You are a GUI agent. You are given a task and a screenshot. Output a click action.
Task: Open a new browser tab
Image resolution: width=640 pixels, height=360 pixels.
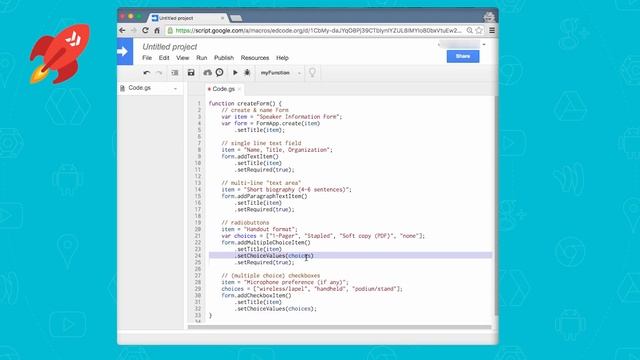point(236,18)
